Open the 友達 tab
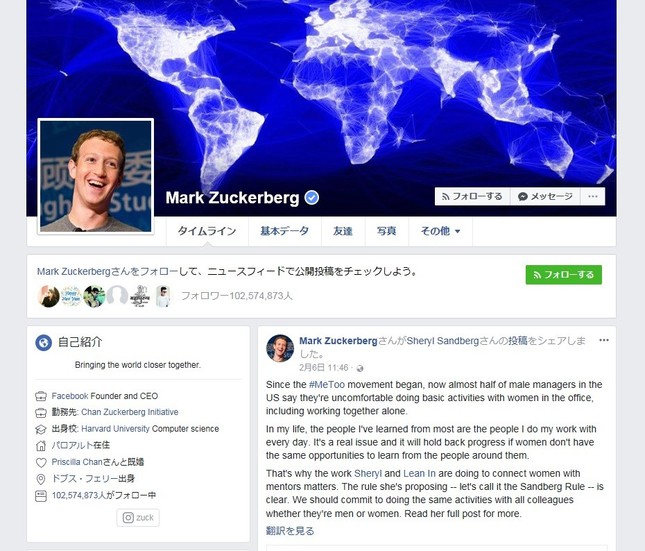 click(343, 231)
